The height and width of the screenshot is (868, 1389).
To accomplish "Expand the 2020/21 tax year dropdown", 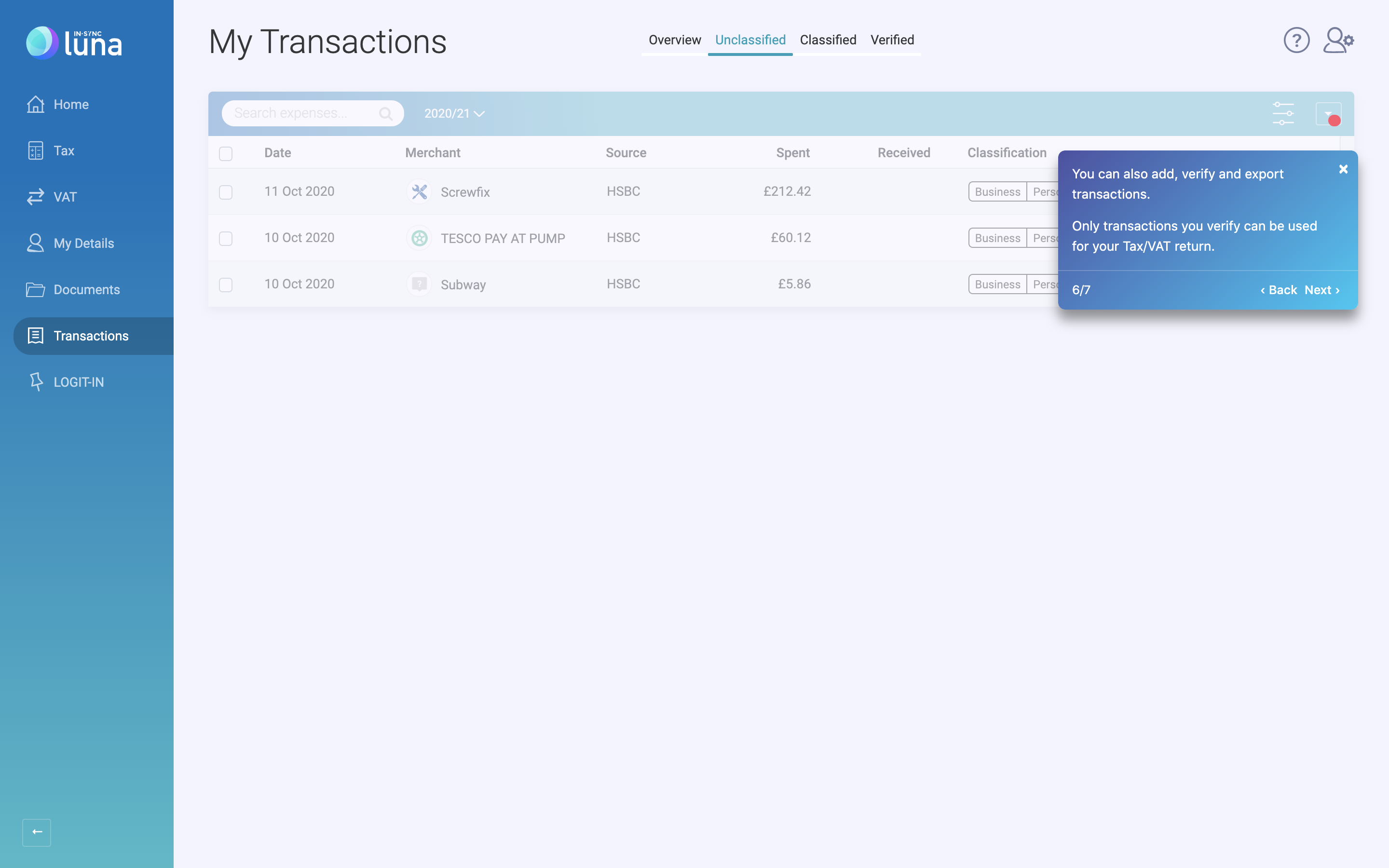I will (x=454, y=114).
